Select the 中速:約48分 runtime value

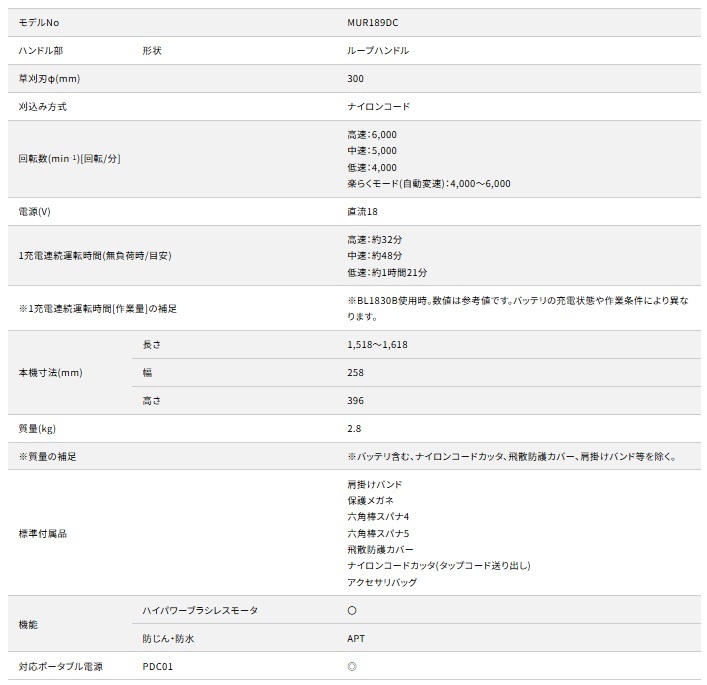point(375,256)
